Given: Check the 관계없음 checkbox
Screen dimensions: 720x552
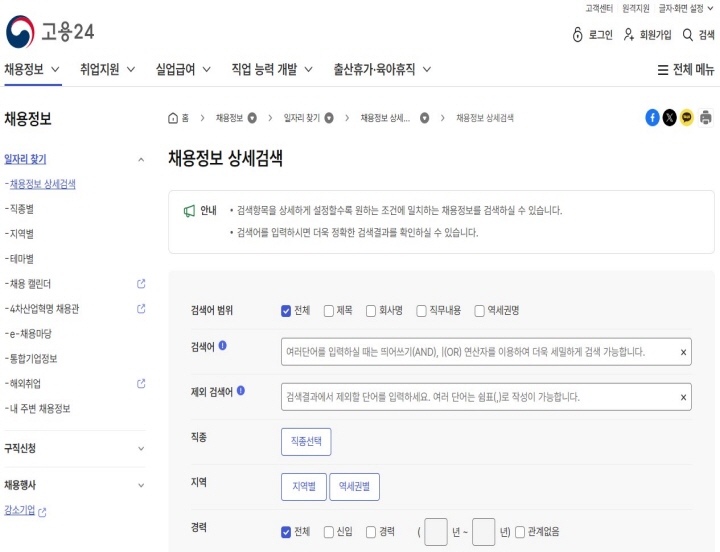Looking at the screenshot, I should tap(520, 532).
